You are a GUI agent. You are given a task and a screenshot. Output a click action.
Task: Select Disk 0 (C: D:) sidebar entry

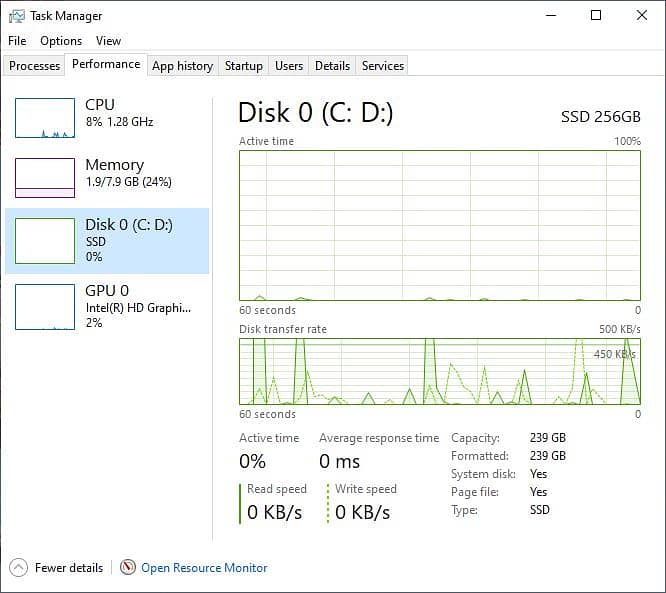(x=107, y=241)
